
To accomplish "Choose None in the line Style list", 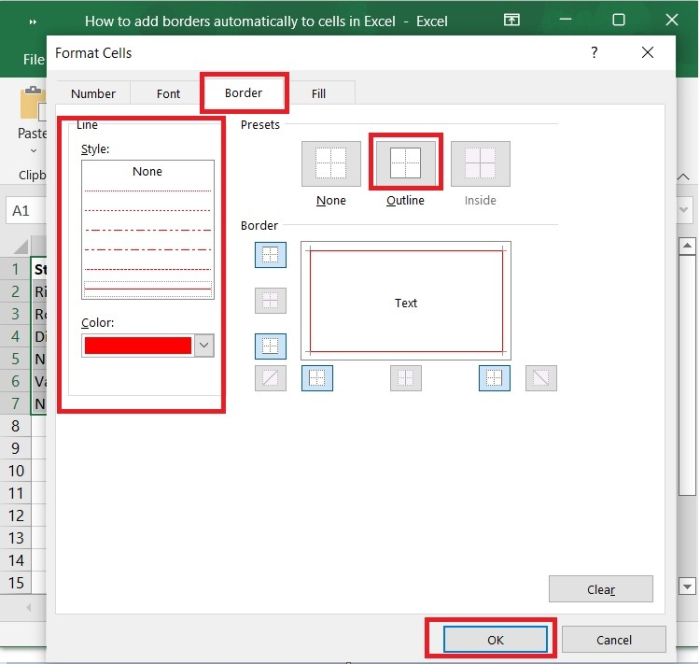I will tap(147, 172).
